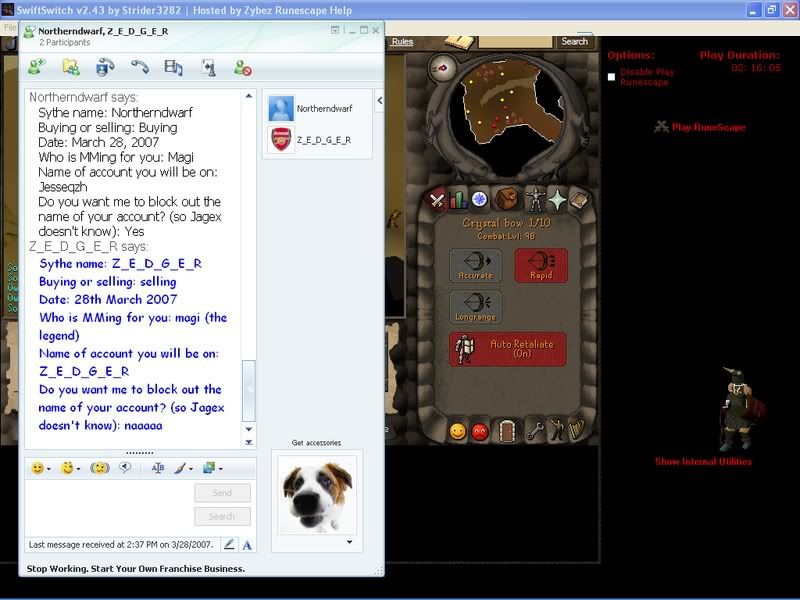This screenshot has height=600, width=800.
Task: Select the Rapid attack style
Action: (x=541, y=265)
